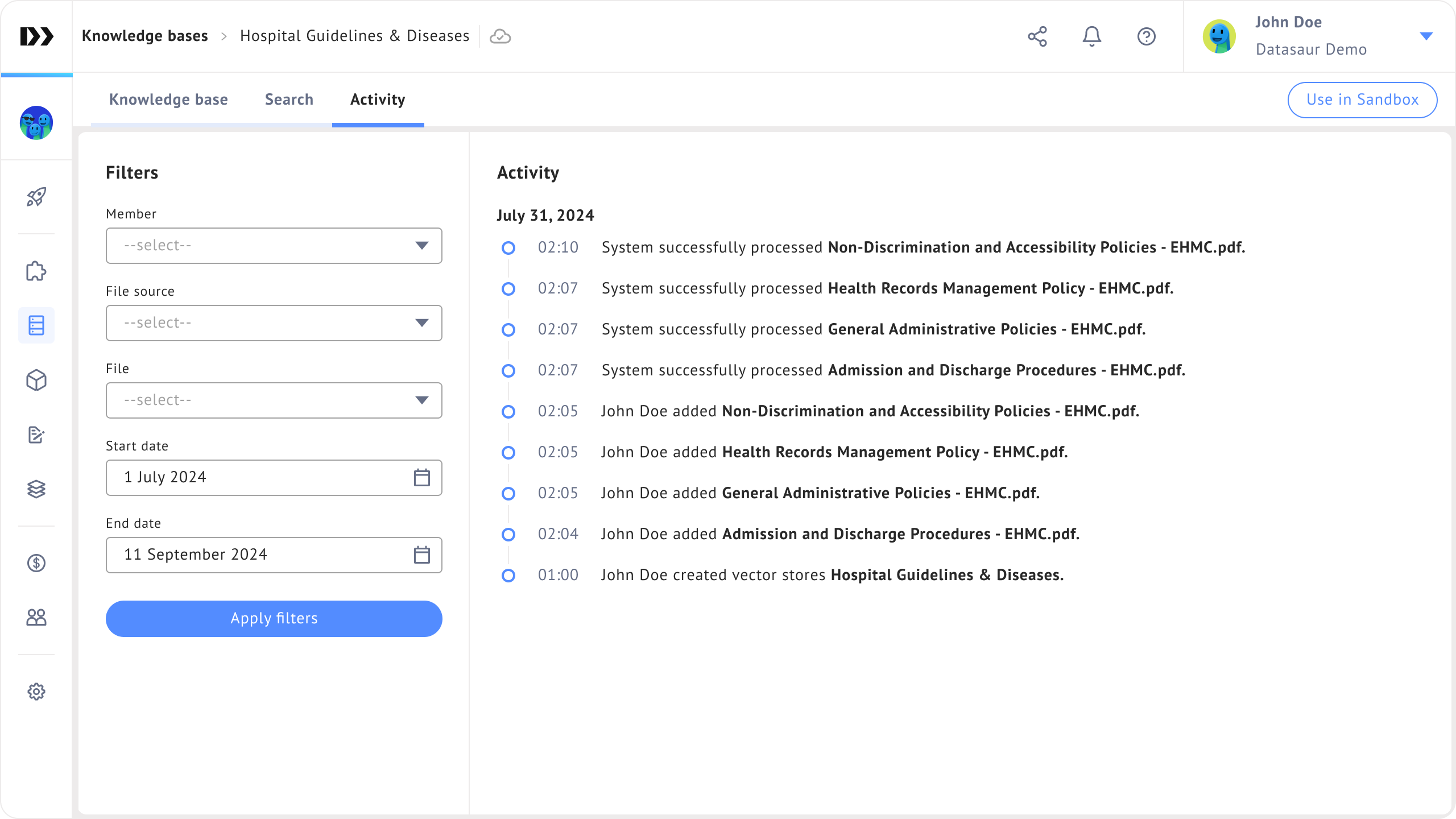
Task: Click the dollar sign billing icon
Action: coord(36,563)
